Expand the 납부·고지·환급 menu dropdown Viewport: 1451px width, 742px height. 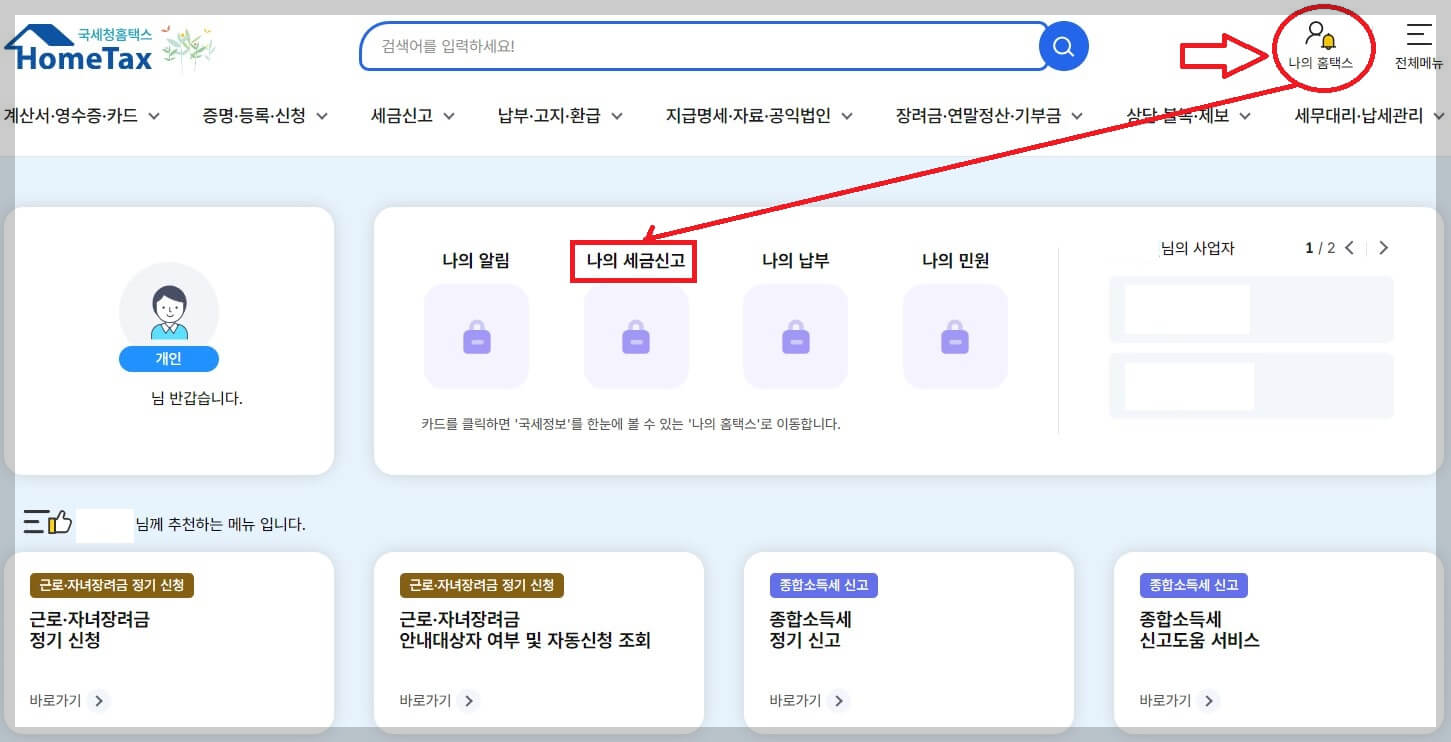(x=556, y=115)
